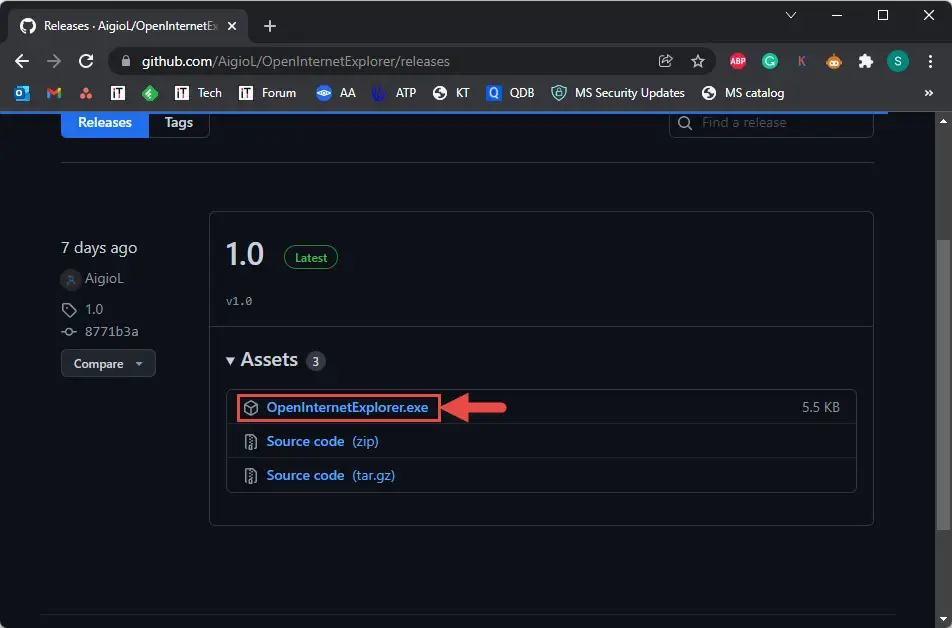The width and height of the screenshot is (952, 628).
Task: Click the v1.0 release description text
Action: 239,301
